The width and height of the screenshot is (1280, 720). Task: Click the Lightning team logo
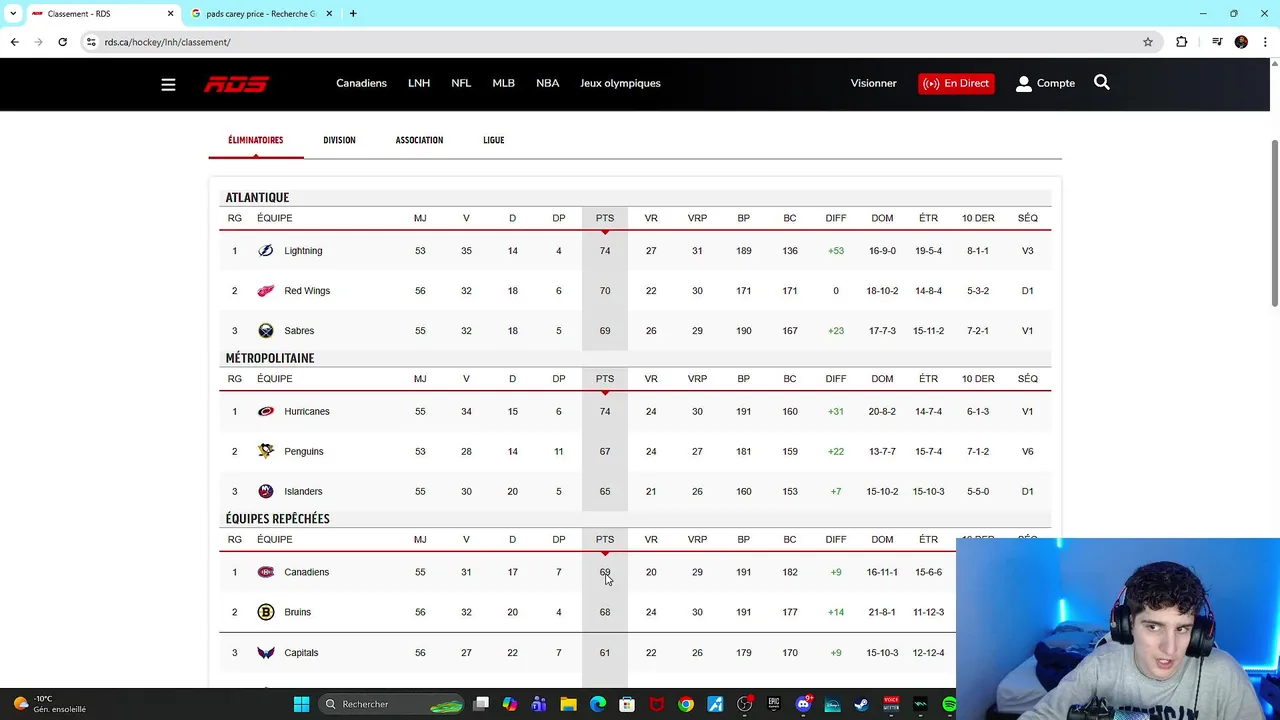tap(265, 251)
